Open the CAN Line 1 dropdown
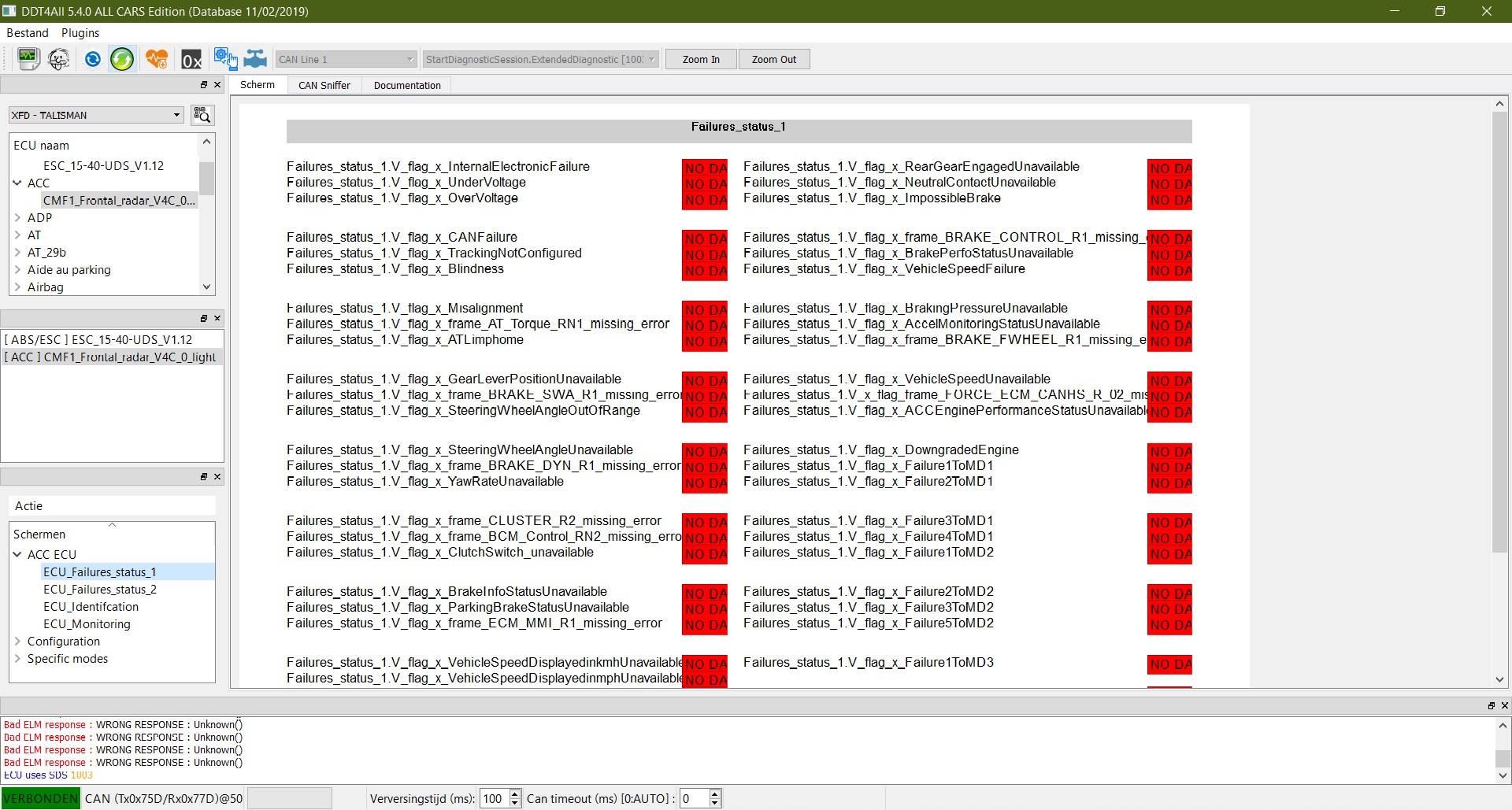The image size is (1512, 810). point(346,59)
